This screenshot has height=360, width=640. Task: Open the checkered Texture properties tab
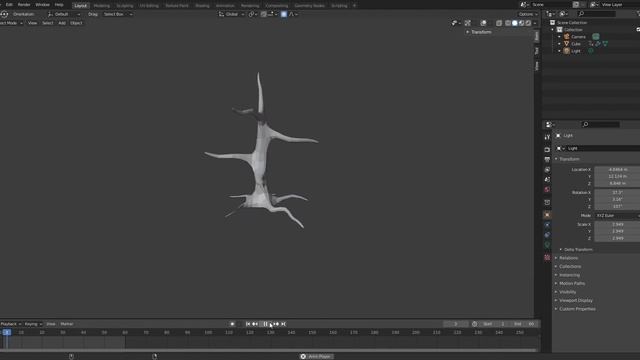tap(547, 258)
